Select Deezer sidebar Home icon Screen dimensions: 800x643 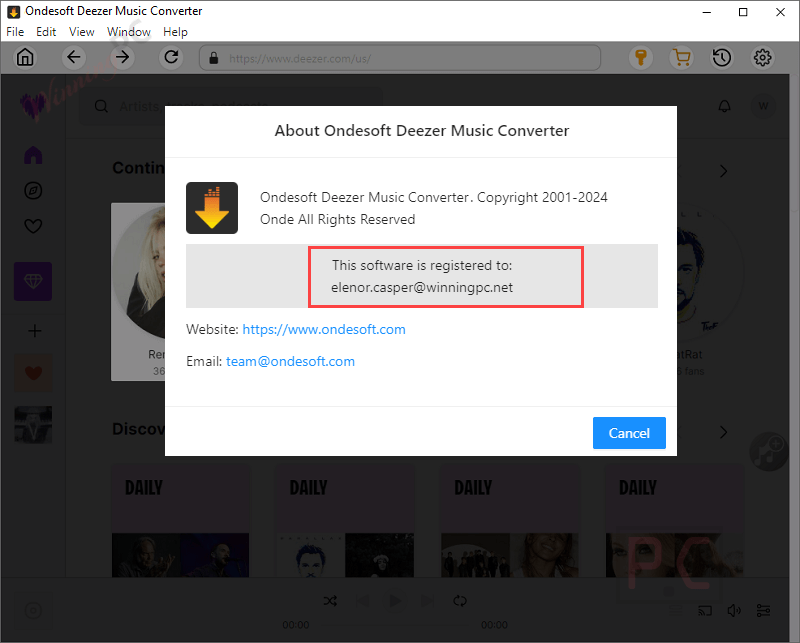(x=33, y=155)
